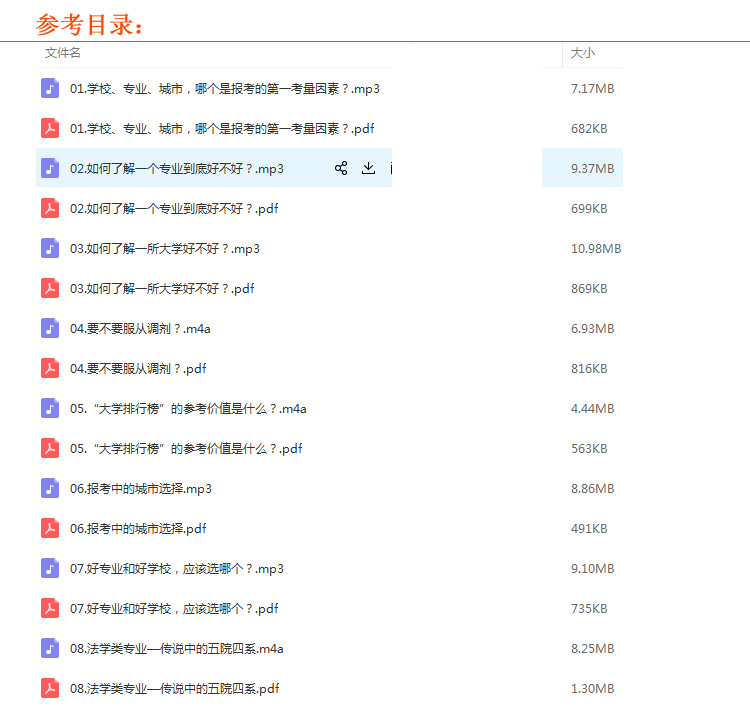Click audio icon of 08.法学类专业 m4a file
Screen dimensions: 750x725
50,648
